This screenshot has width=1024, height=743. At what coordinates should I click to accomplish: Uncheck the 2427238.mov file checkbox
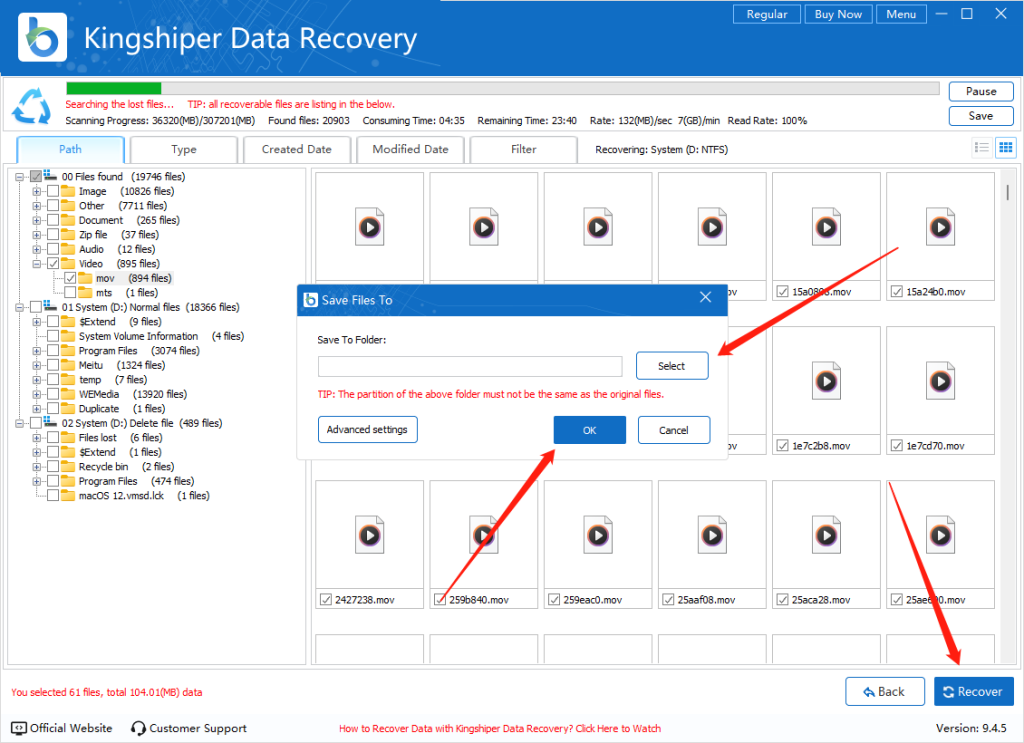tap(326, 599)
